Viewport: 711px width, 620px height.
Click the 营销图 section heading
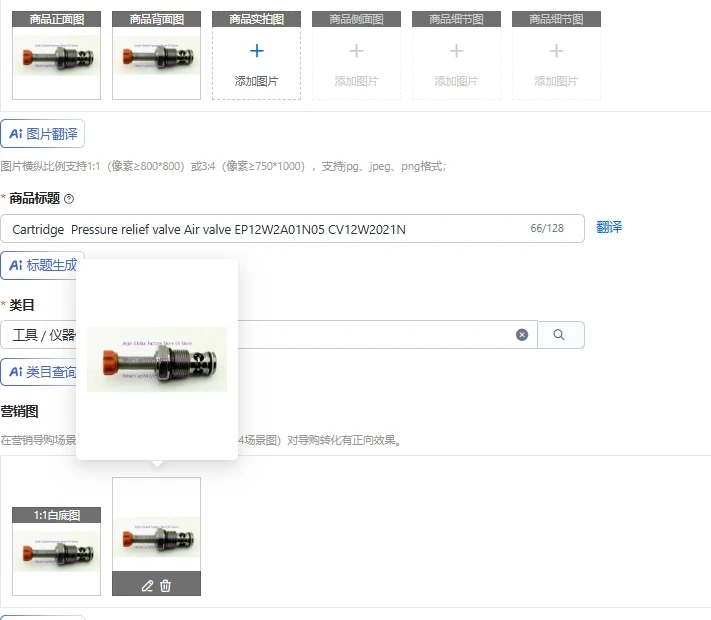coord(19,411)
